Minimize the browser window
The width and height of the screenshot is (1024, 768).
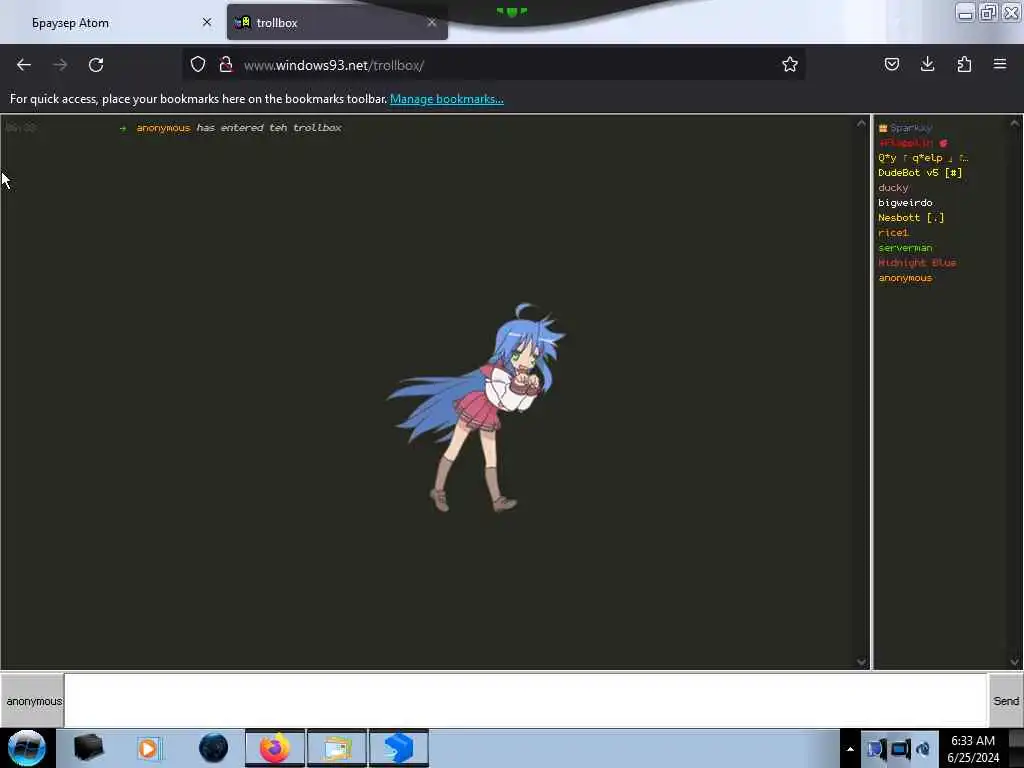point(965,13)
